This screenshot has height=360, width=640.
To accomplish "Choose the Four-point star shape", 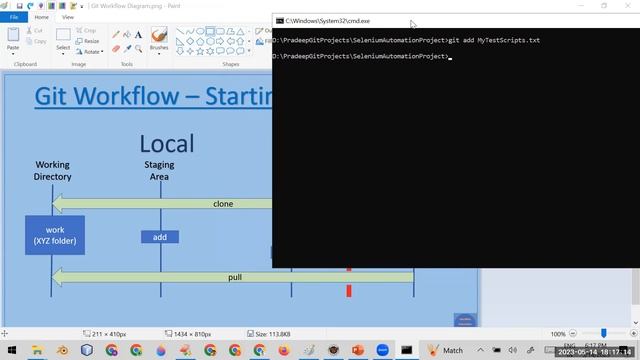I will [190, 51].
